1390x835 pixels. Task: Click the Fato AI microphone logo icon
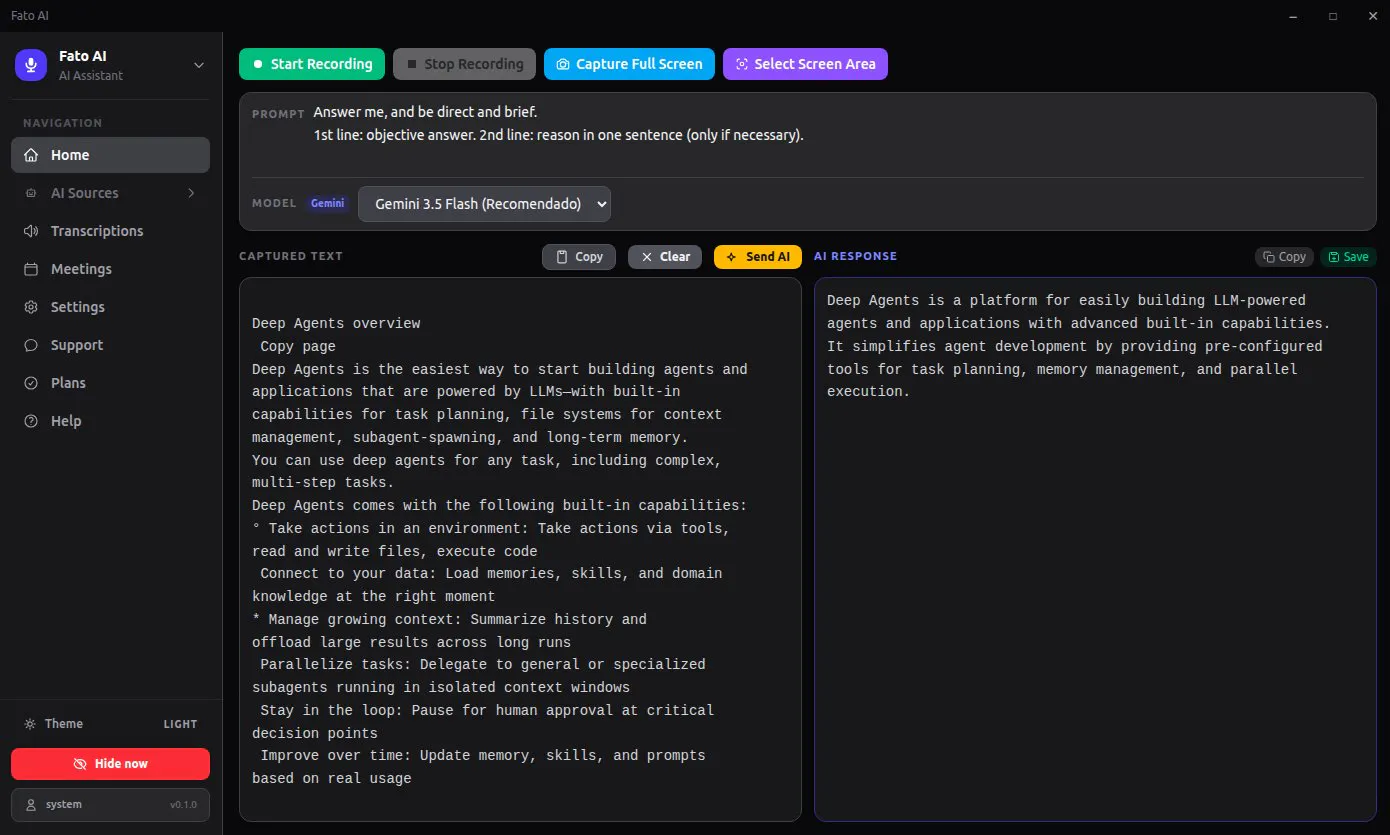tap(31, 65)
